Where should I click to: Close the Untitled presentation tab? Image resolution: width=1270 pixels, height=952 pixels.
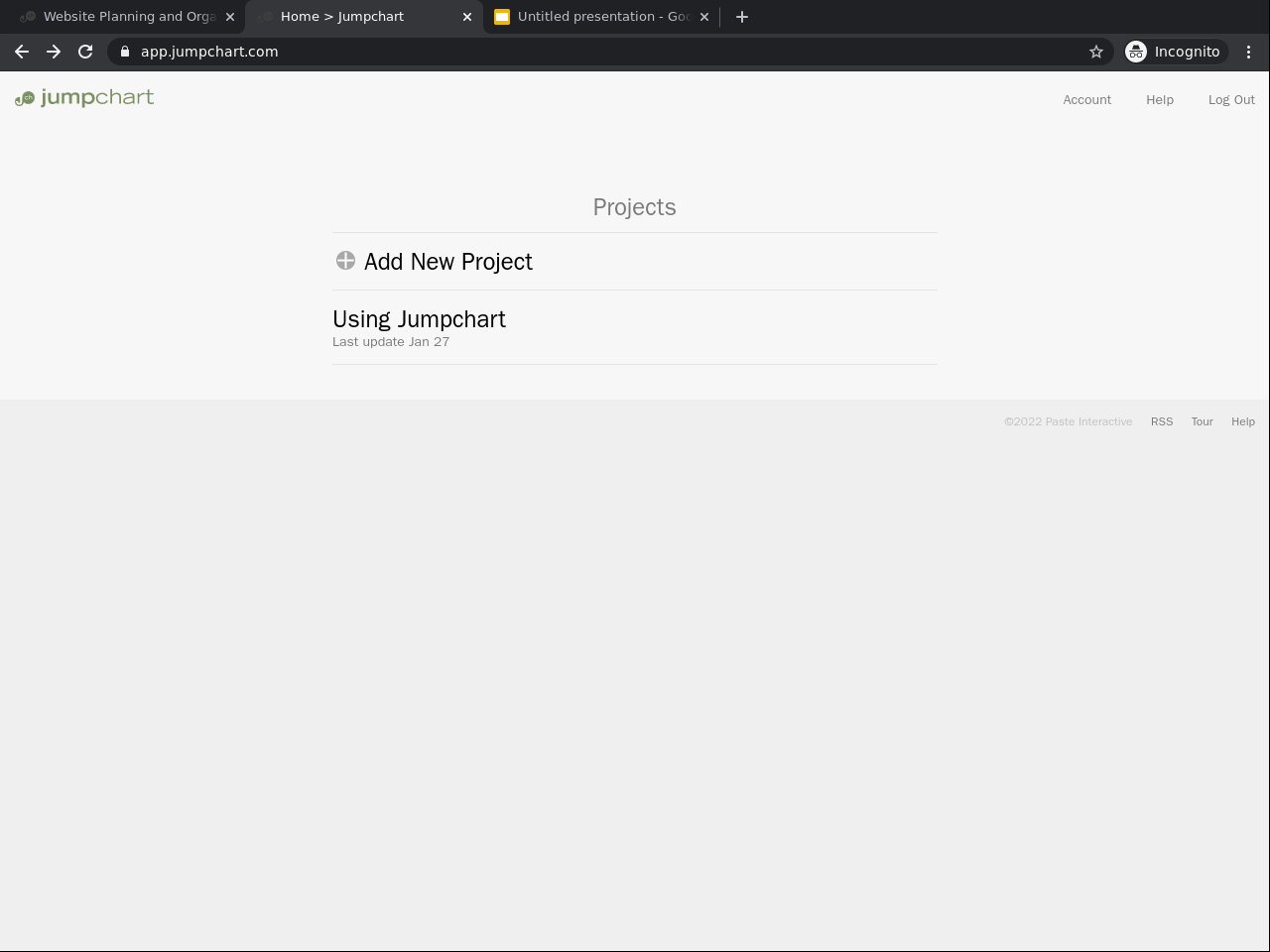(704, 17)
